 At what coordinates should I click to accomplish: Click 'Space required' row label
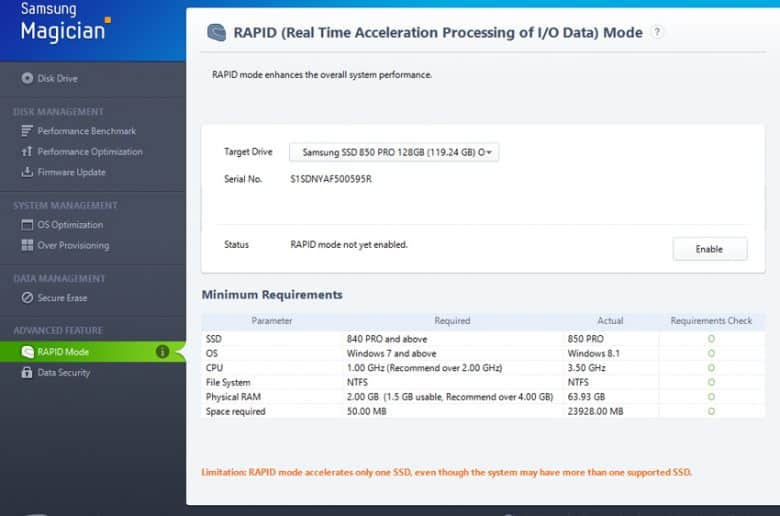click(235, 412)
